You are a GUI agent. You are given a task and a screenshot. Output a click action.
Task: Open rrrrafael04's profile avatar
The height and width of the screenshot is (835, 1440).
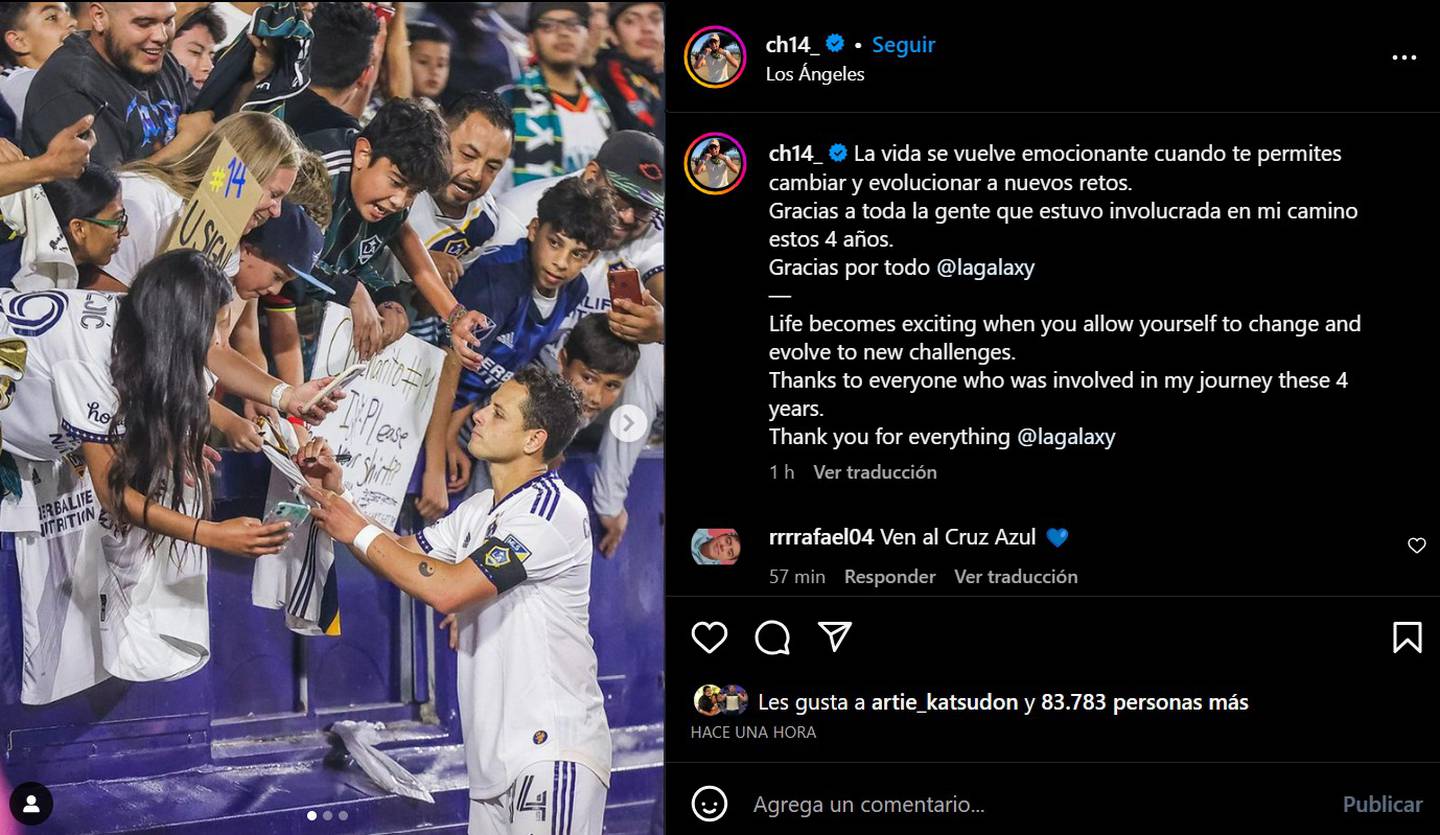(715, 546)
